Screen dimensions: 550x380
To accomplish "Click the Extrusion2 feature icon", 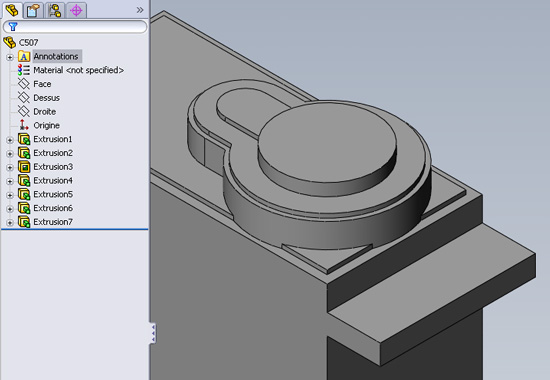I will coord(24,153).
